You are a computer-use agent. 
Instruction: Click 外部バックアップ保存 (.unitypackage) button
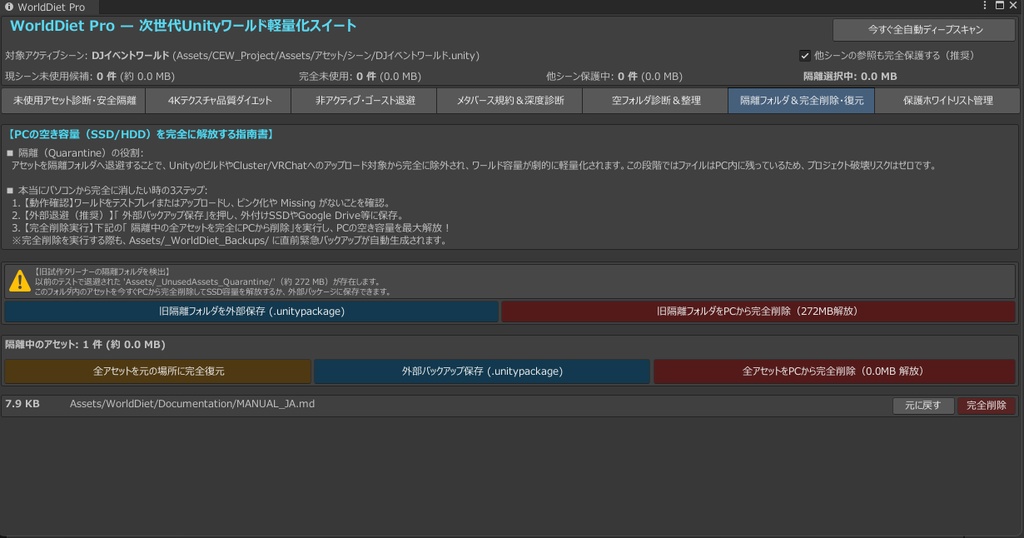point(482,371)
